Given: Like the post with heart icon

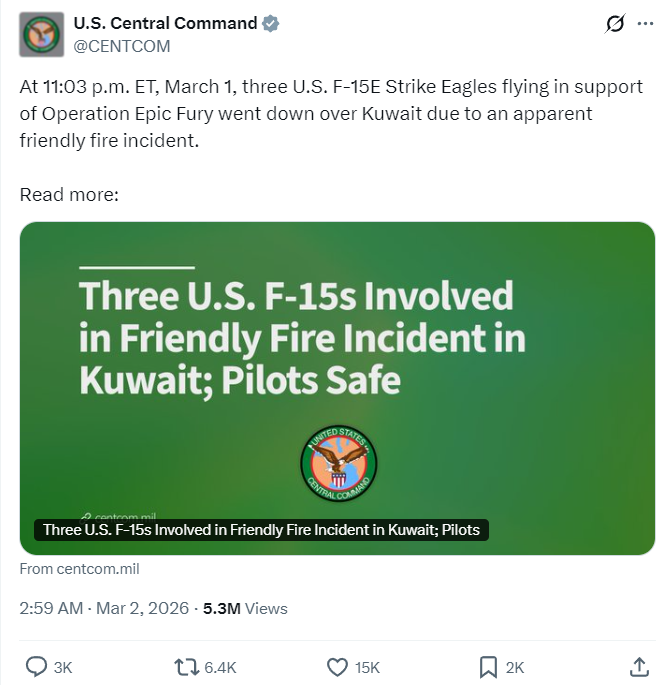Looking at the screenshot, I should coord(338,666).
